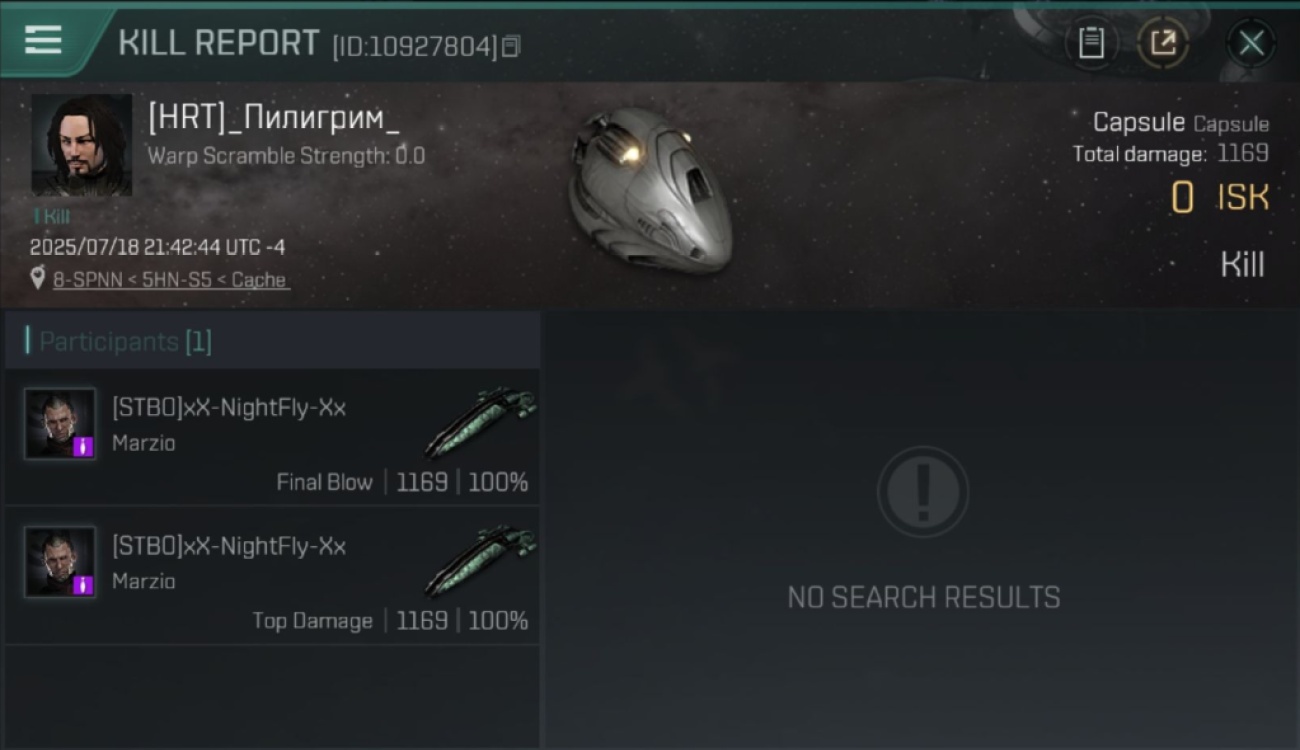The image size is (1300, 750).
Task: Click the clipboard report icon
Action: point(1091,43)
